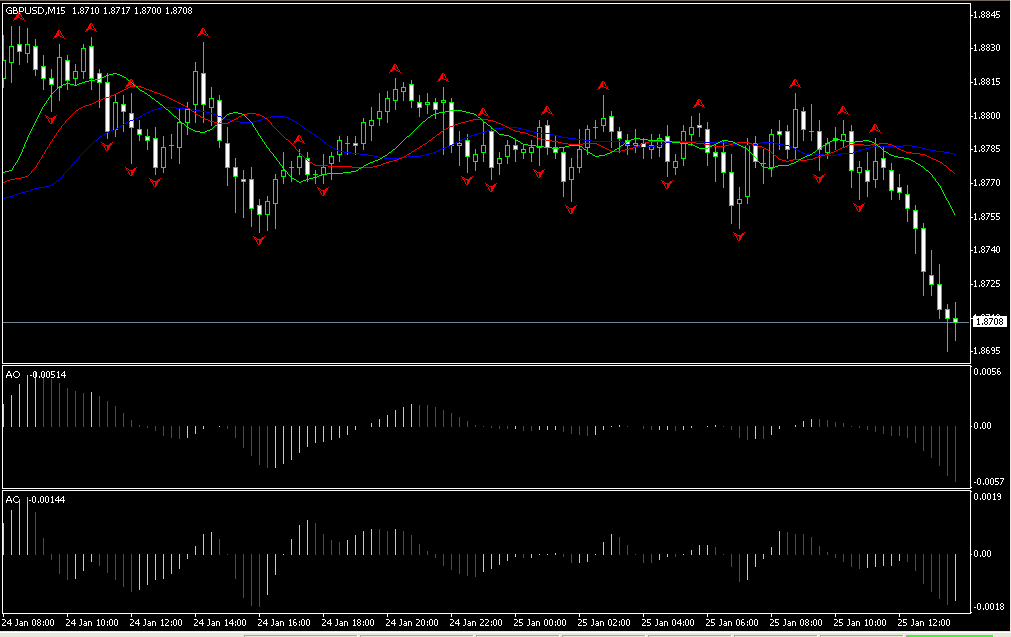Click the 0.0056 level on the AO scale

tap(987, 371)
